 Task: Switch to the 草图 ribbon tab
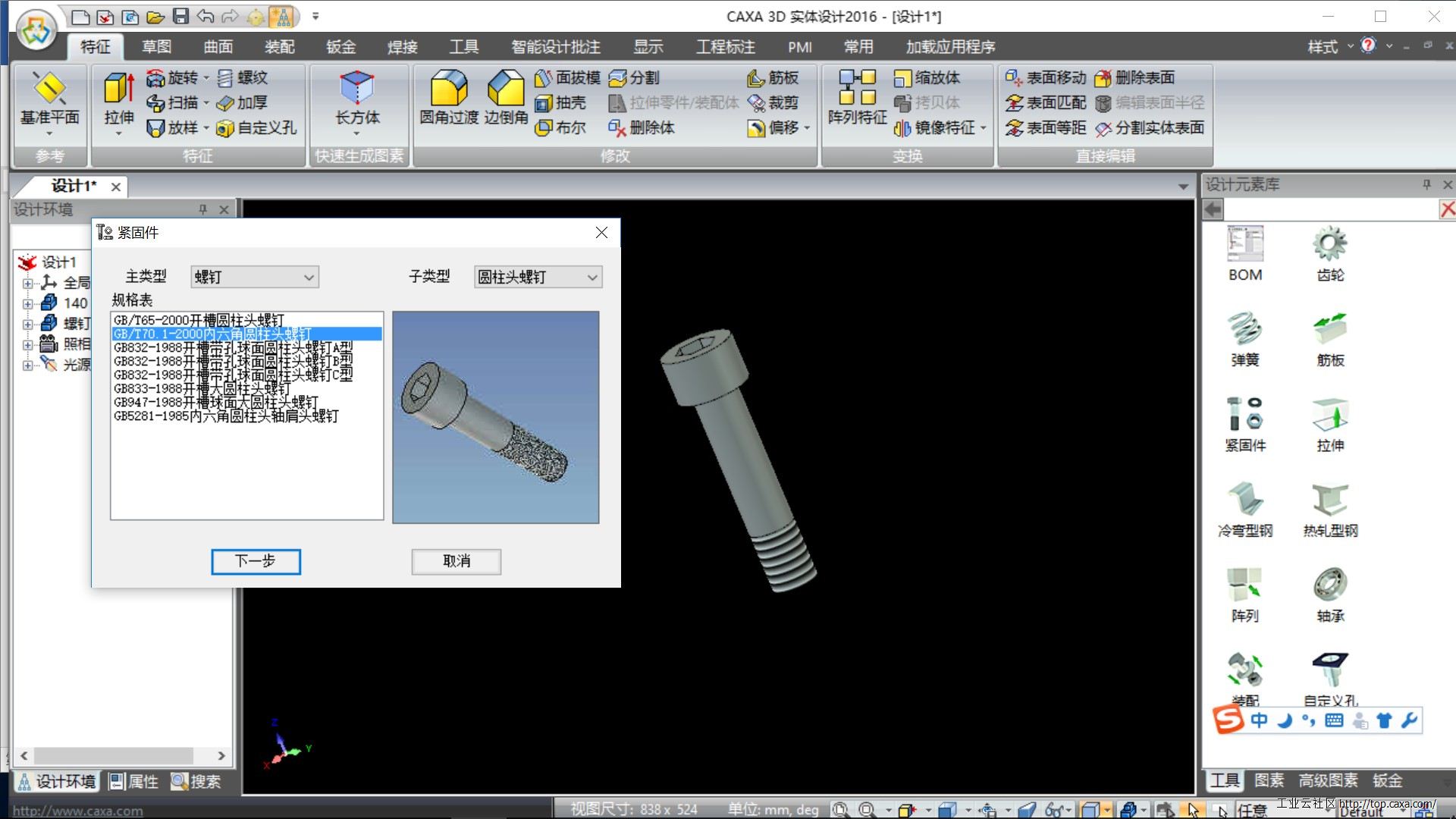(157, 47)
